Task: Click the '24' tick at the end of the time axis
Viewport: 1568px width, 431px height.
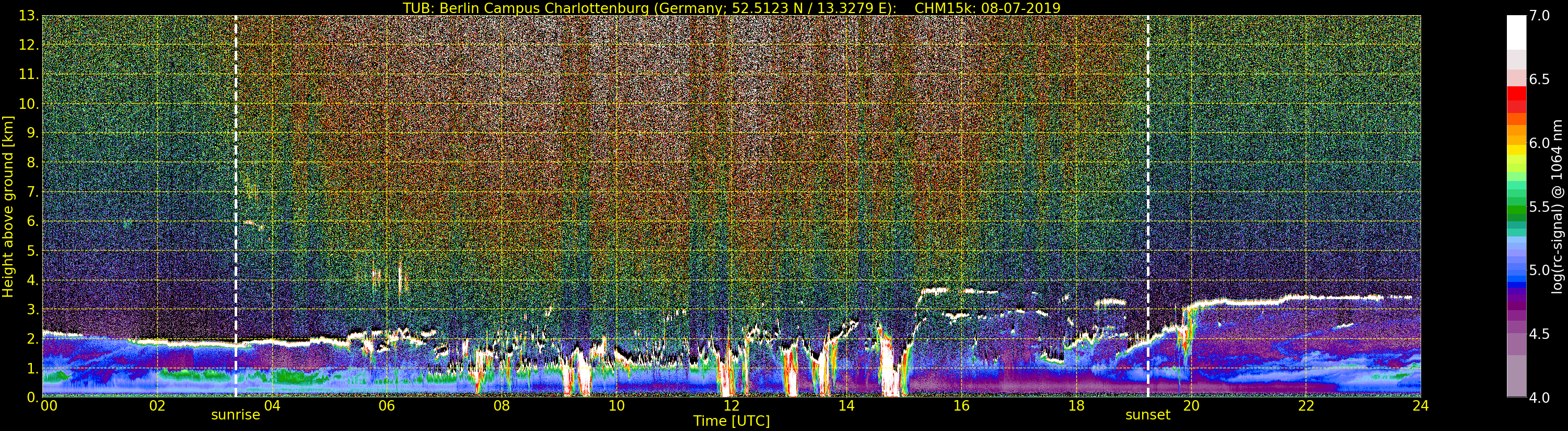Action: 1420,406
